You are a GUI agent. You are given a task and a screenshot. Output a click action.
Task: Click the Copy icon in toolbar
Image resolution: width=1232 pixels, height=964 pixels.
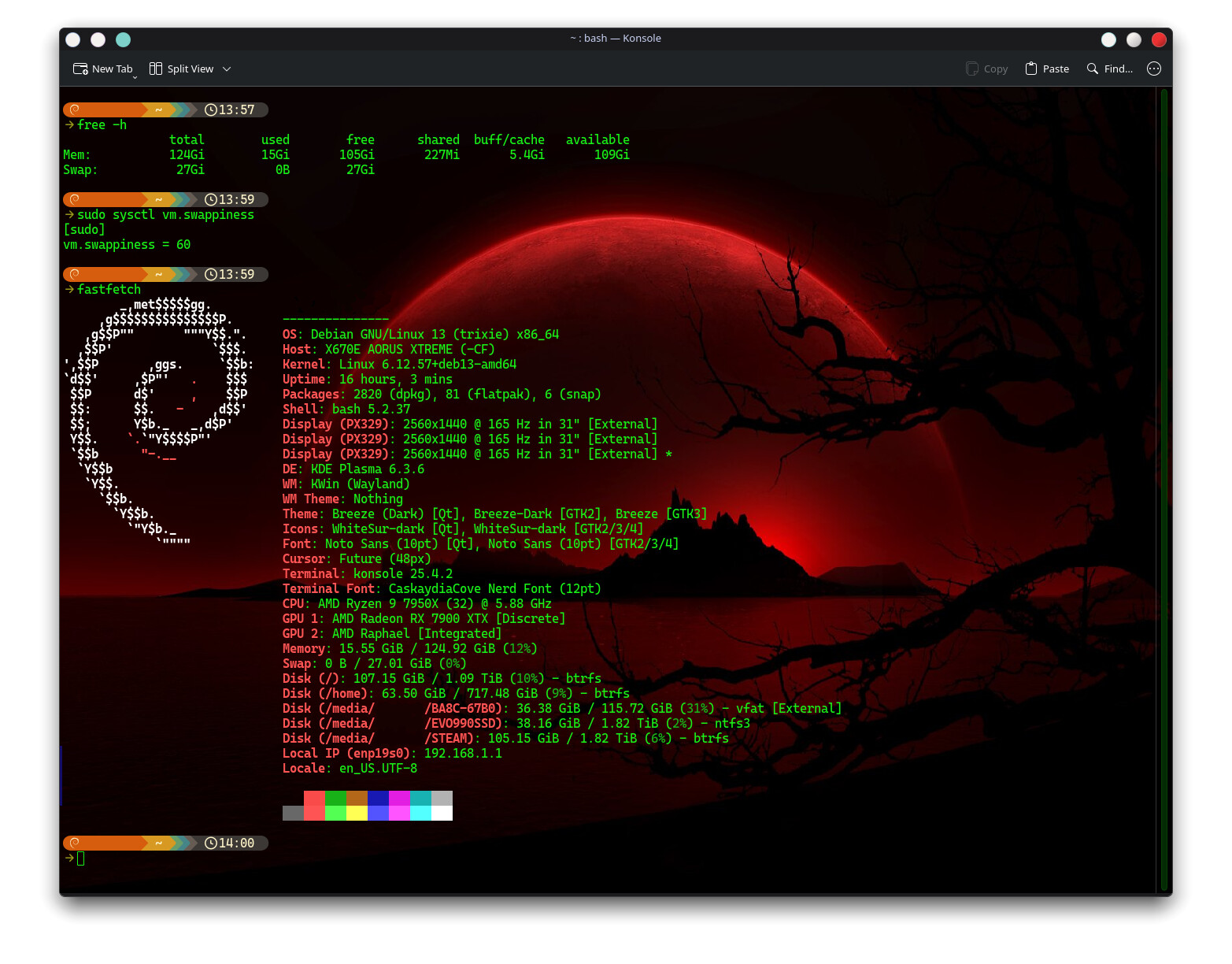972,69
